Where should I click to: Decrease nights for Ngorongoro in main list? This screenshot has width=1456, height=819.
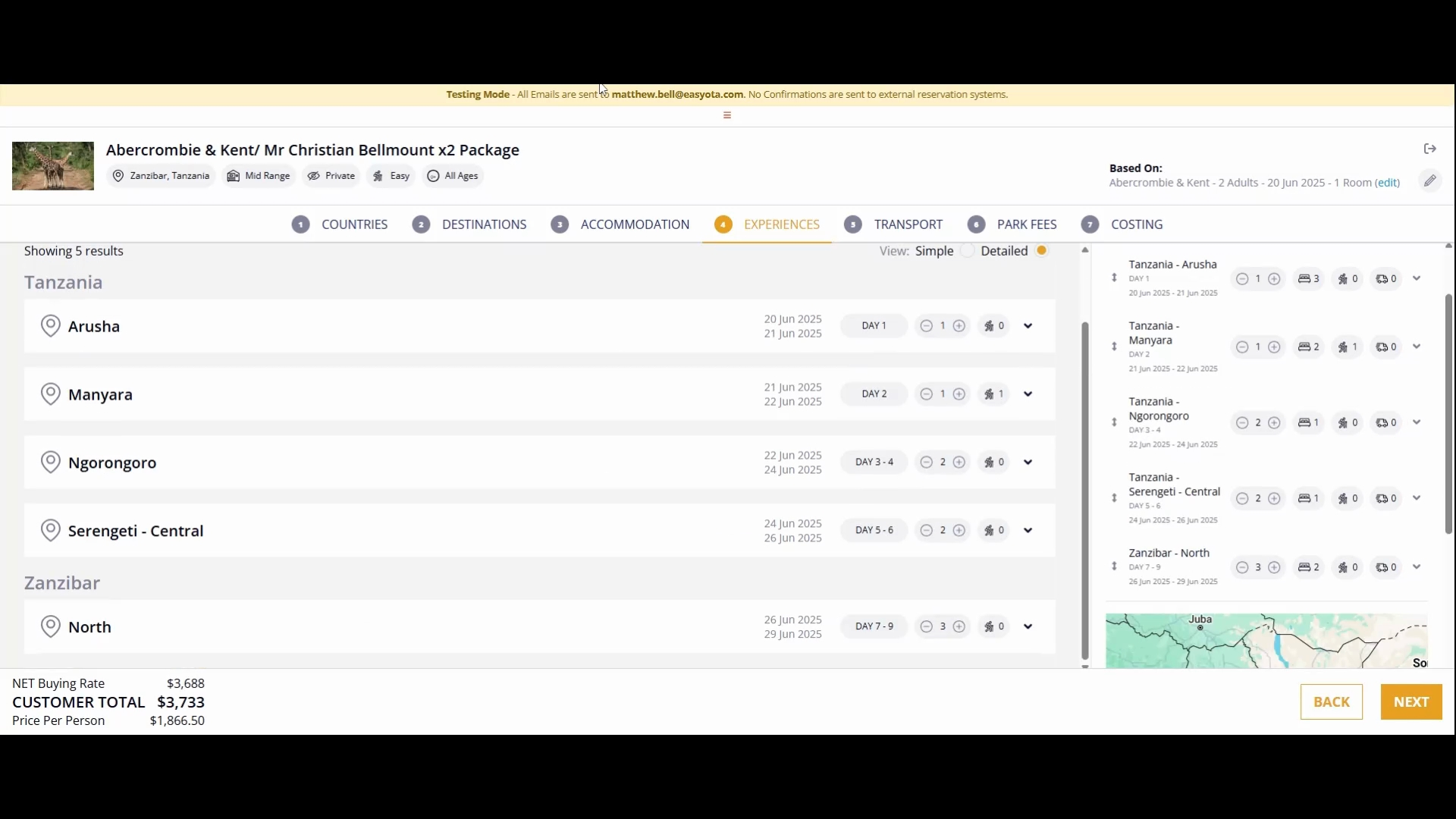pos(926,463)
